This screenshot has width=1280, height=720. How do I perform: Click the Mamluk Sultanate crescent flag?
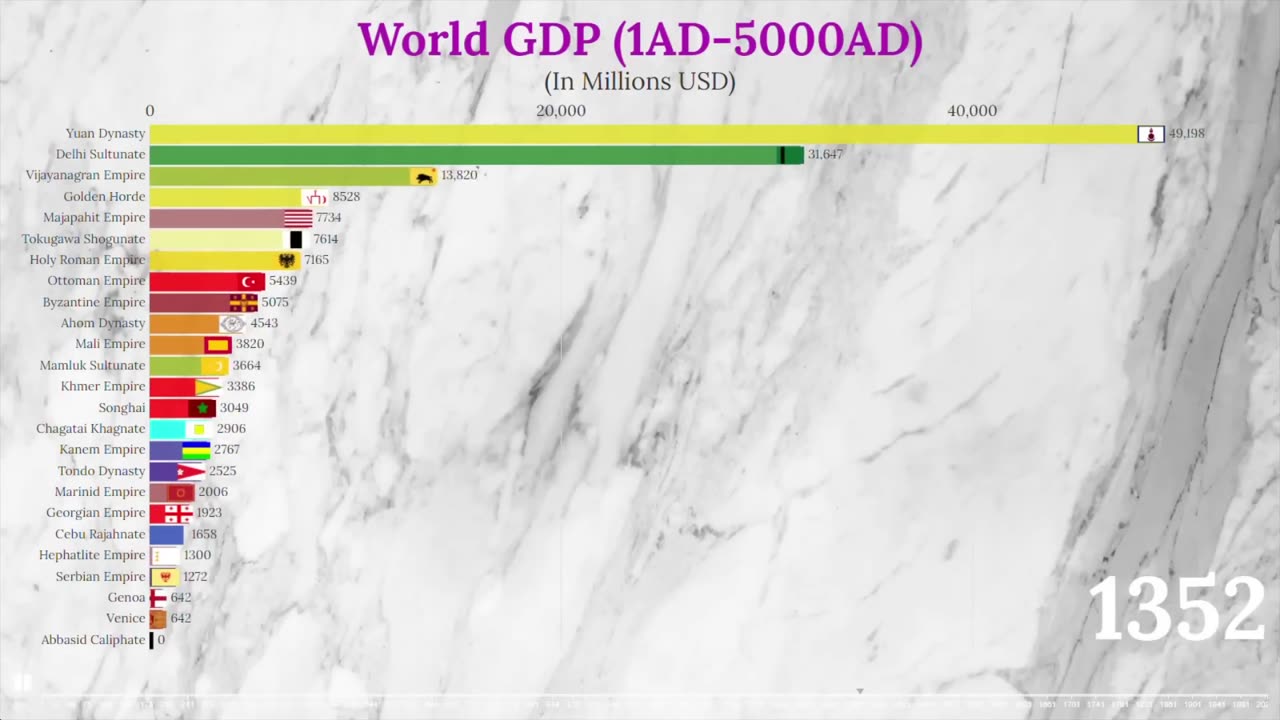click(215, 366)
